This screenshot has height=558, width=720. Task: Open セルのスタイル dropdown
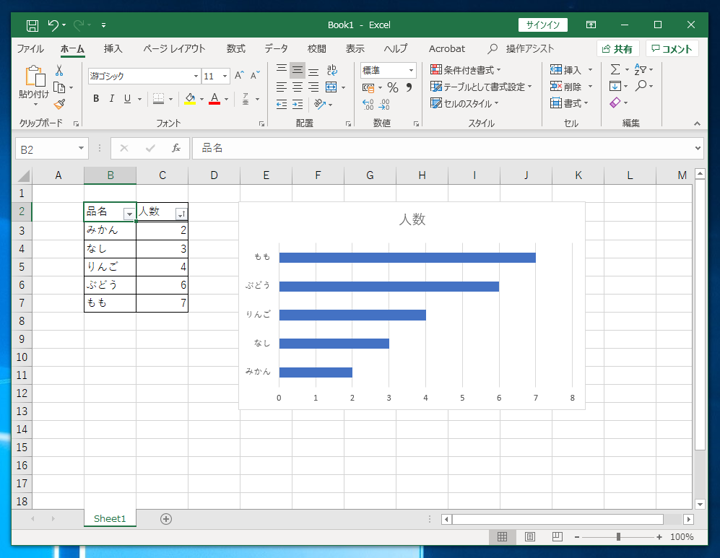pos(464,103)
